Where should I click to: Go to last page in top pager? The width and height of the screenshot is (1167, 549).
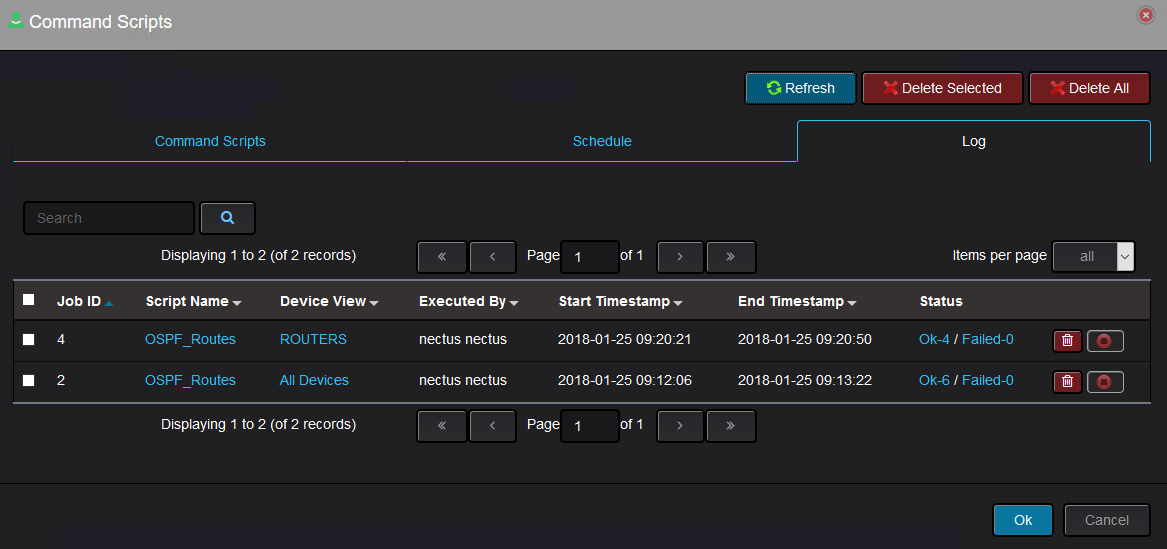[731, 257]
